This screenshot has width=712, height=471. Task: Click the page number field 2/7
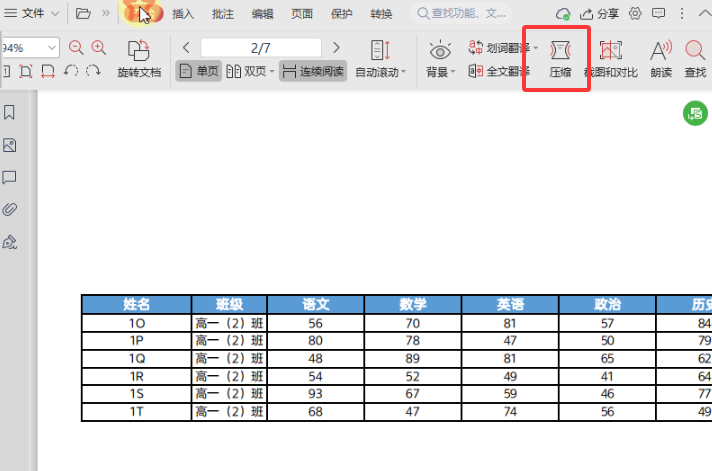coord(261,48)
